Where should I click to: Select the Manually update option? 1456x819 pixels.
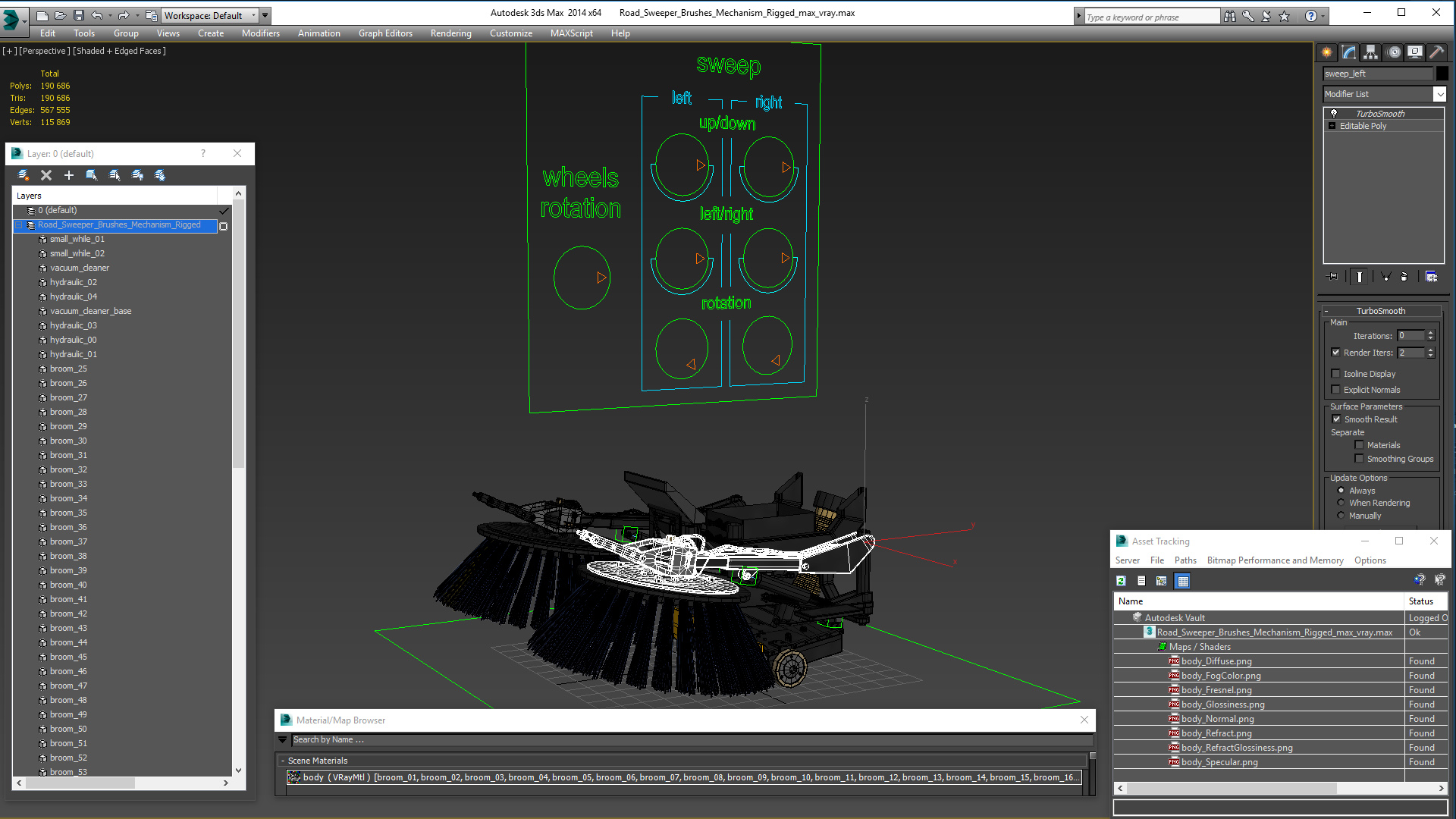point(1341,516)
